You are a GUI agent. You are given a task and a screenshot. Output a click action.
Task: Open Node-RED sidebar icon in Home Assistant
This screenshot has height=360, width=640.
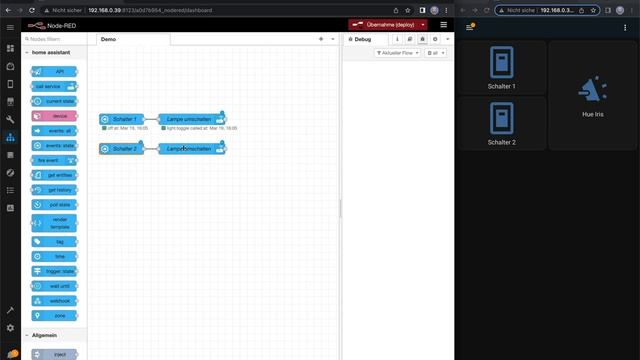point(10,137)
